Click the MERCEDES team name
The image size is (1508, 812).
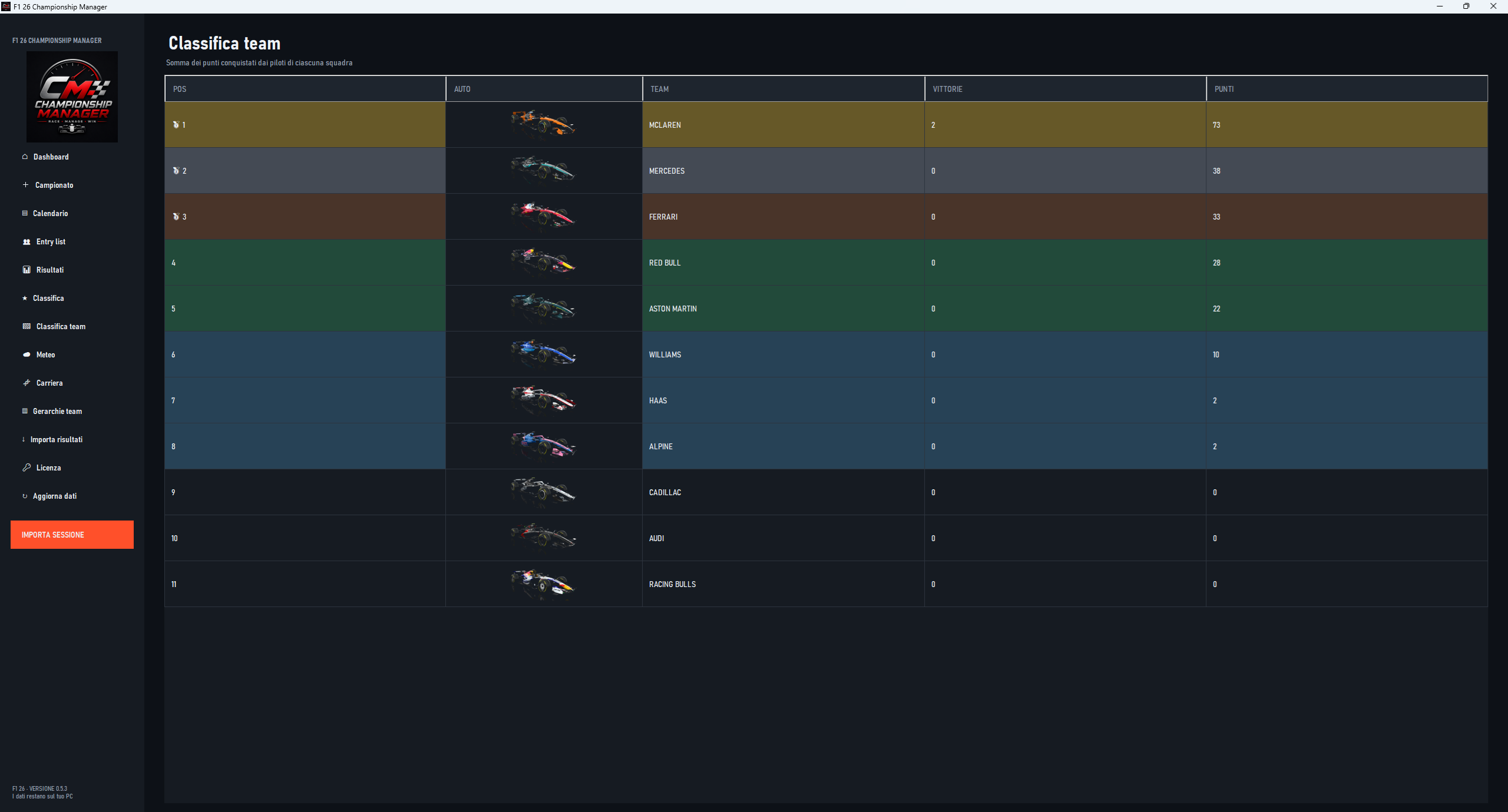tap(667, 171)
